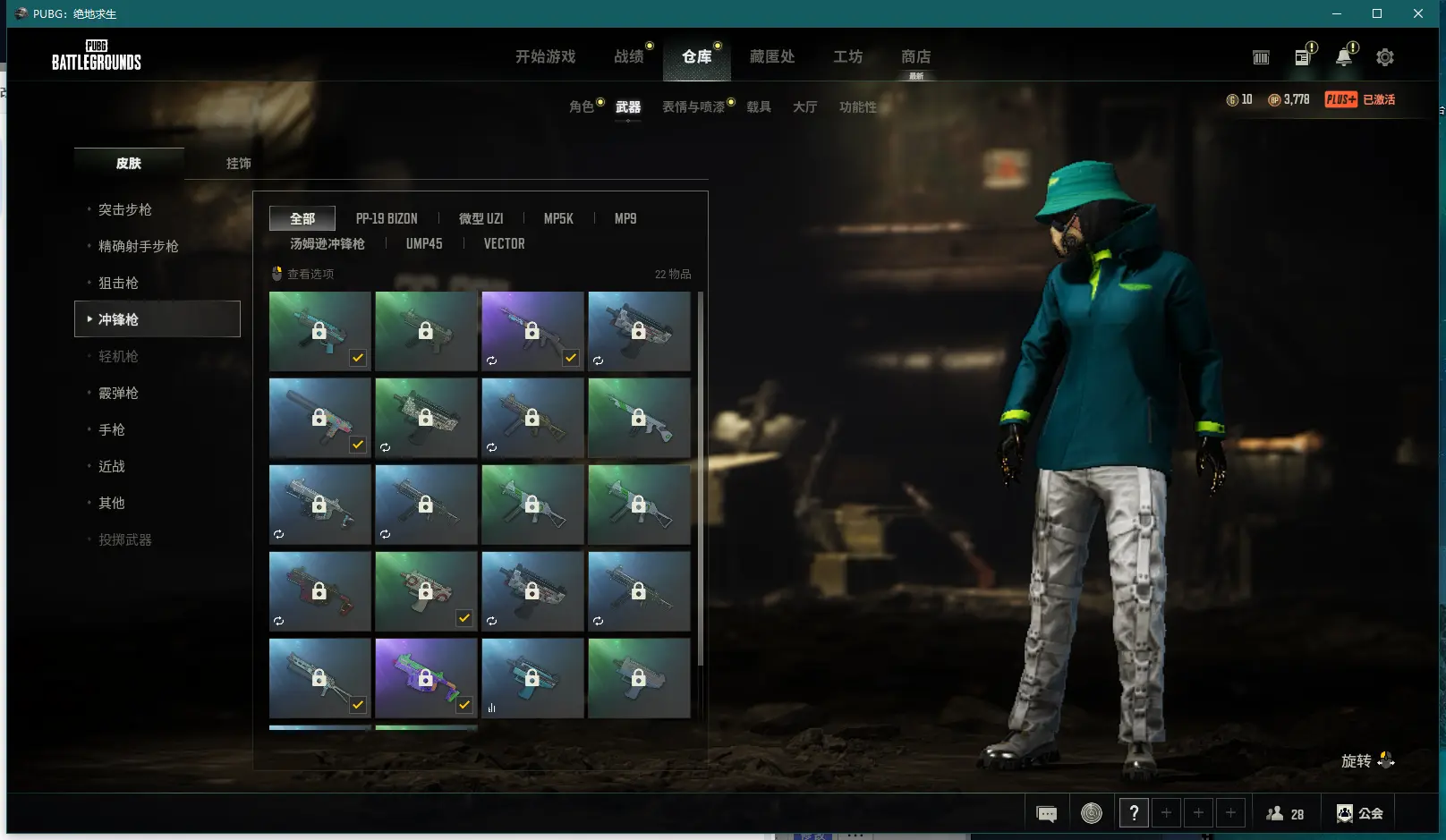Open 公会 guild button
1446x840 pixels.
pyautogui.click(x=1360, y=813)
